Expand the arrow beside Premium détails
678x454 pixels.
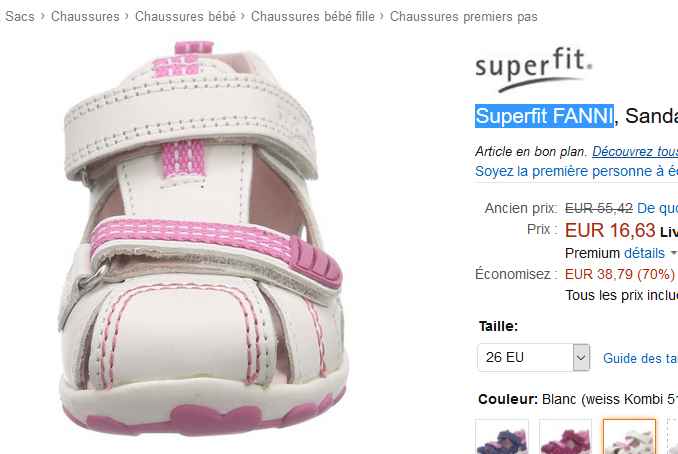[673, 253]
